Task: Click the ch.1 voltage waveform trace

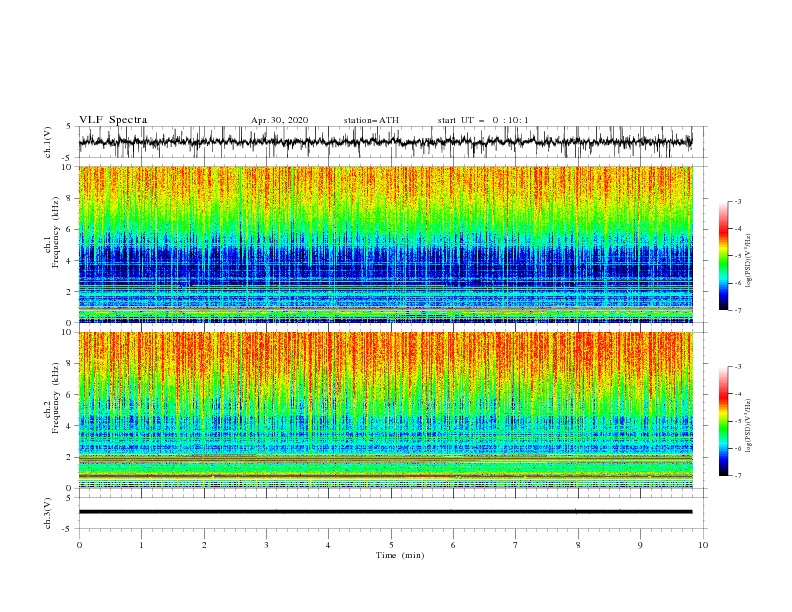Action: tap(385, 142)
